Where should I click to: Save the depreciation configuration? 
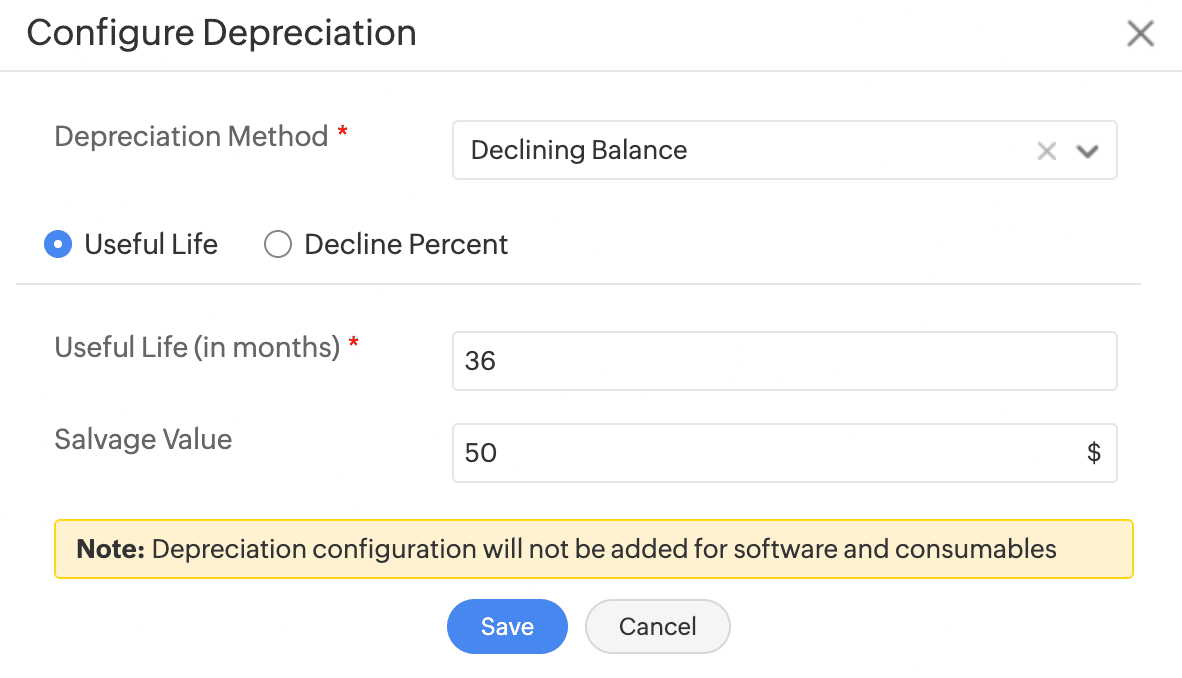[x=507, y=627]
